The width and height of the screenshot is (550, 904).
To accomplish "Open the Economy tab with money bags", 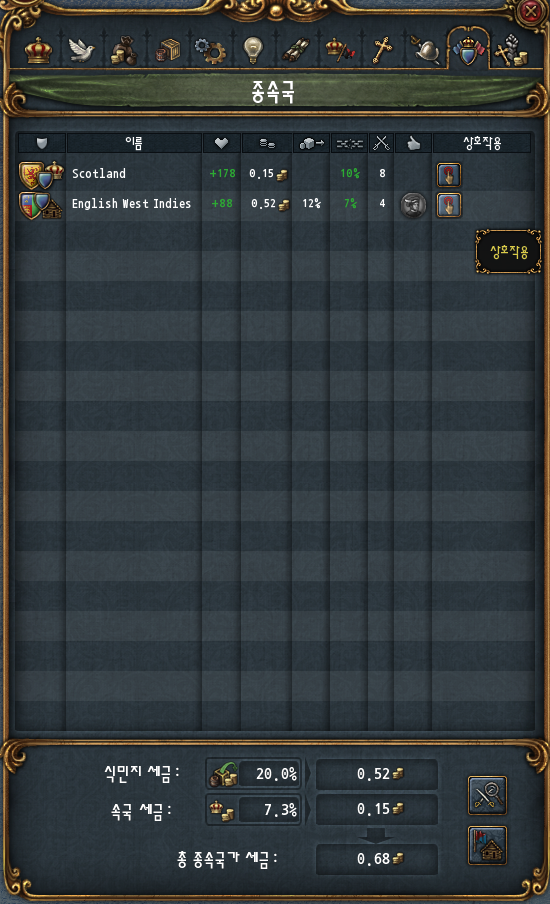I will [x=123, y=50].
